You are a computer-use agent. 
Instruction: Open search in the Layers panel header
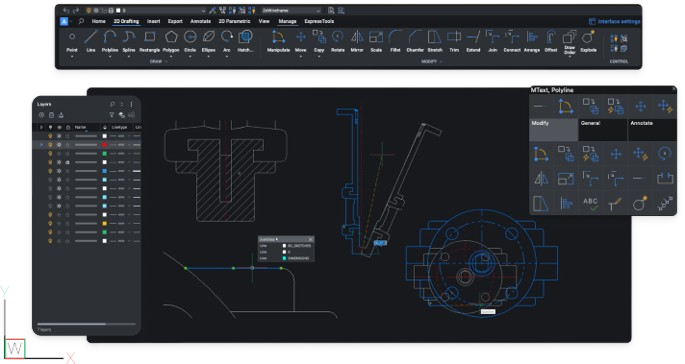point(112,104)
